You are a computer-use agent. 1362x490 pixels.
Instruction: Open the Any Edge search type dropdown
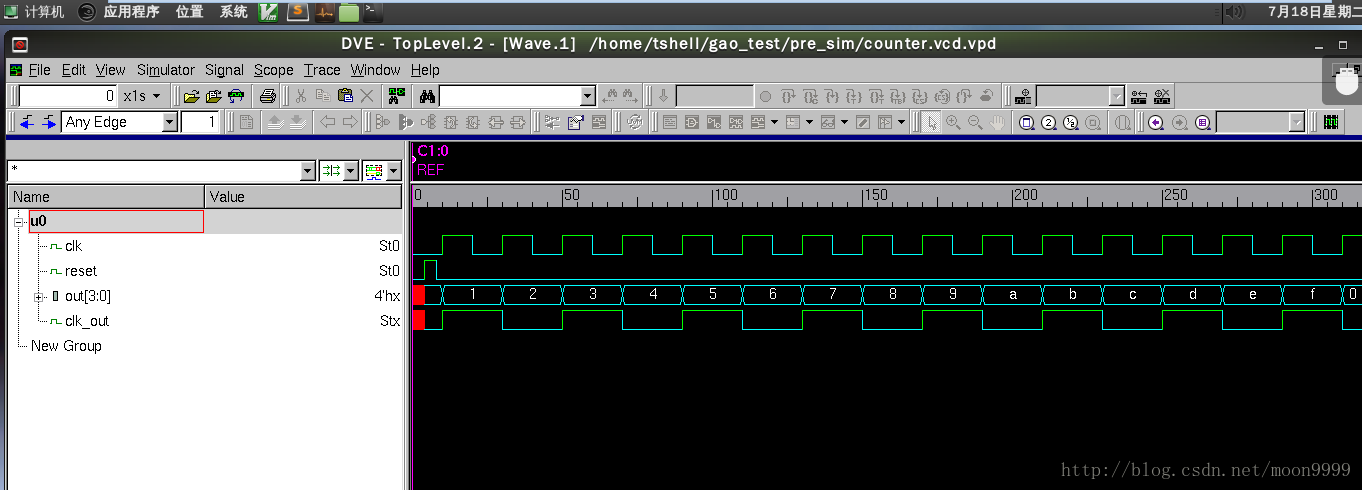coord(169,122)
